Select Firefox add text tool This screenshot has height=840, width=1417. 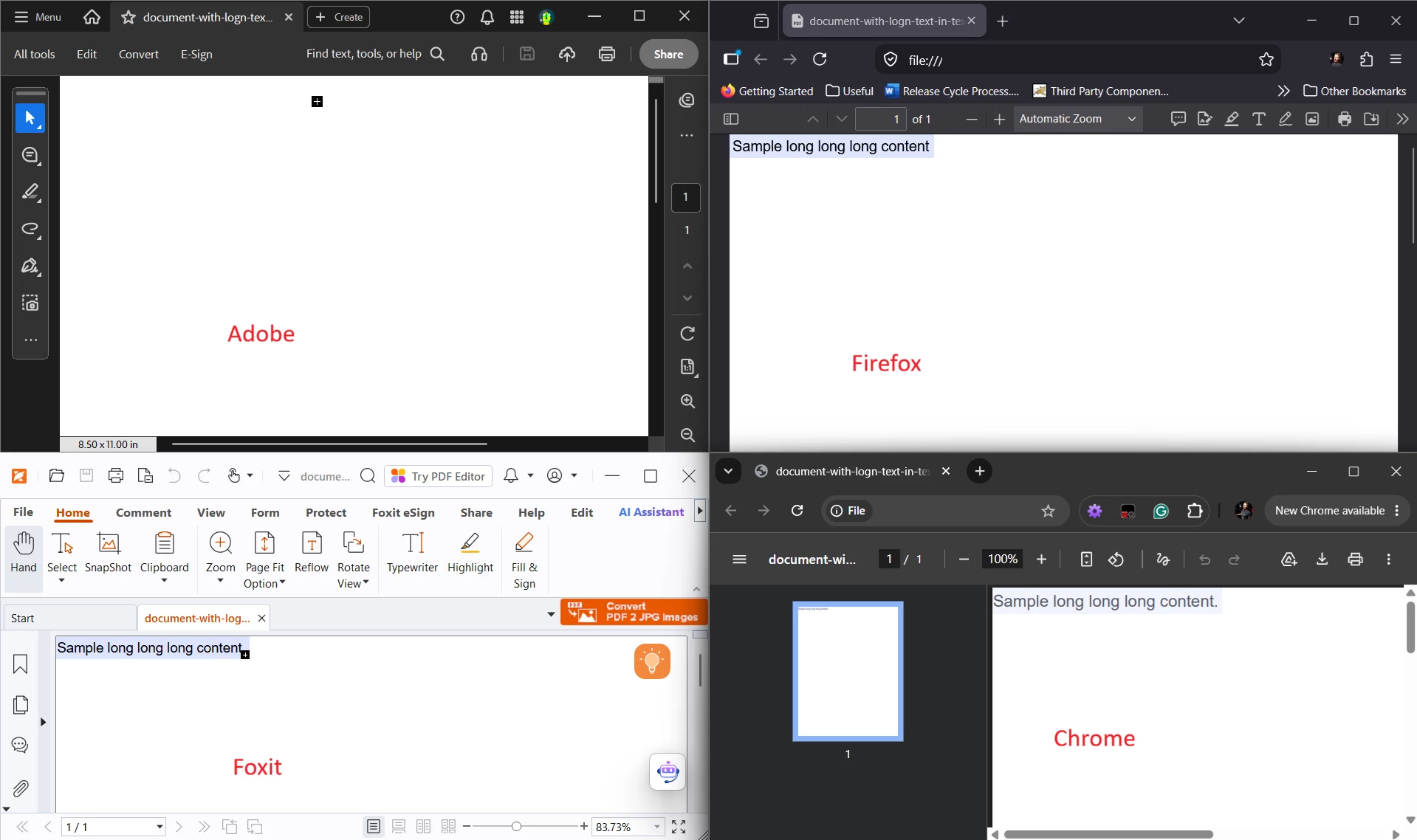coord(1259,119)
